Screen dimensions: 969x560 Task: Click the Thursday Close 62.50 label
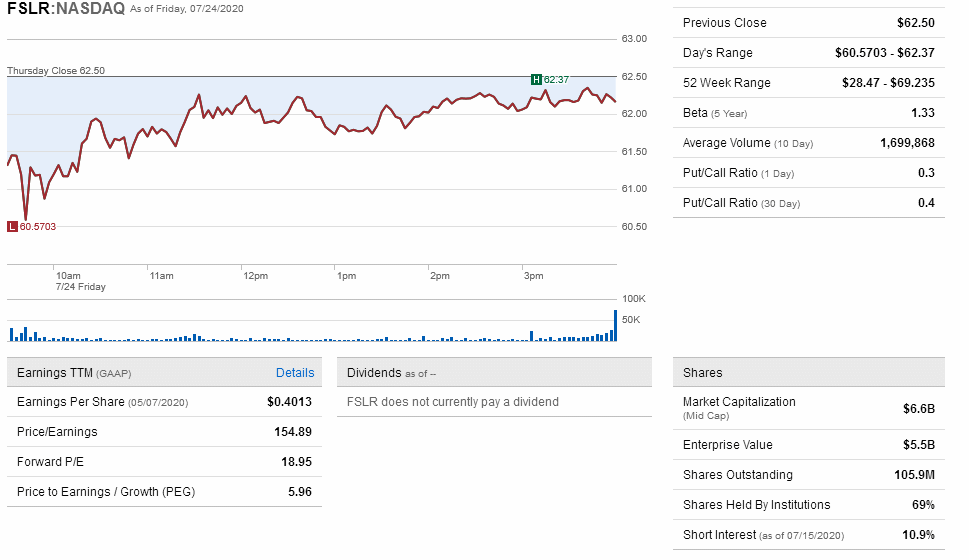coord(56,70)
